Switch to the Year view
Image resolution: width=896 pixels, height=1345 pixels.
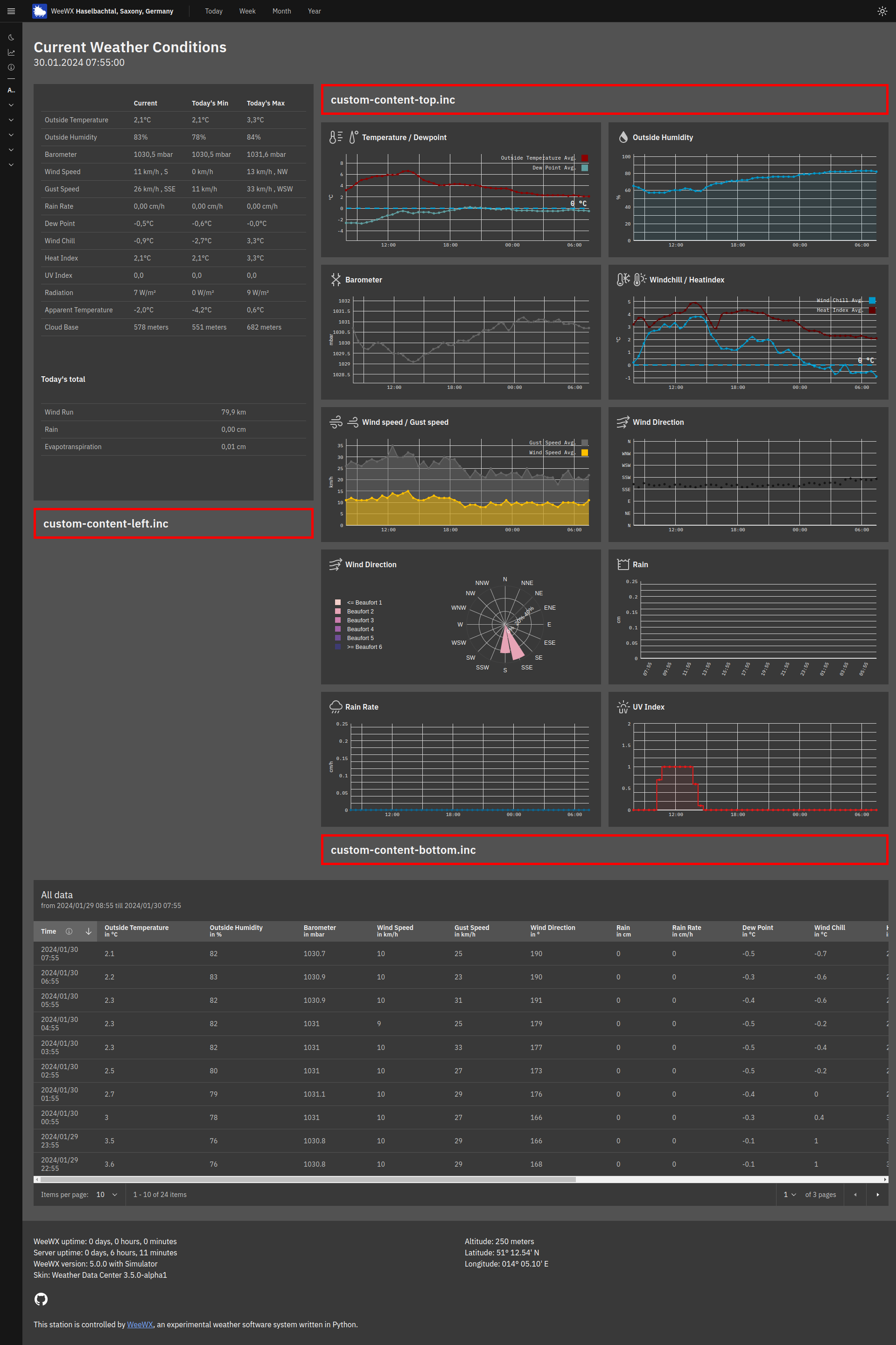coord(314,11)
